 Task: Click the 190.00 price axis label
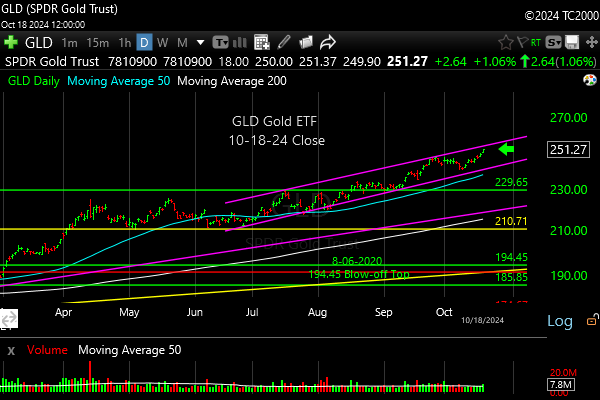pyautogui.click(x=569, y=276)
